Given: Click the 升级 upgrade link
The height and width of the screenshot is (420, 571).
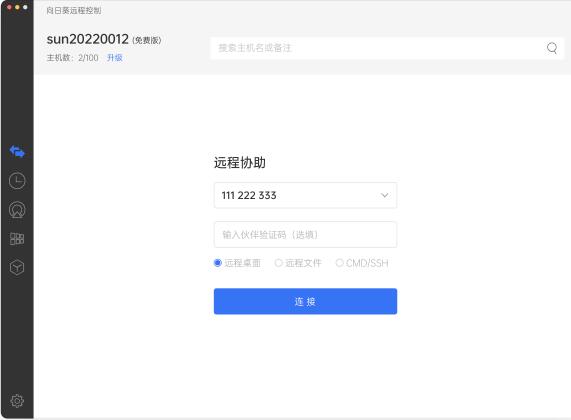Looking at the screenshot, I should click(x=115, y=58).
